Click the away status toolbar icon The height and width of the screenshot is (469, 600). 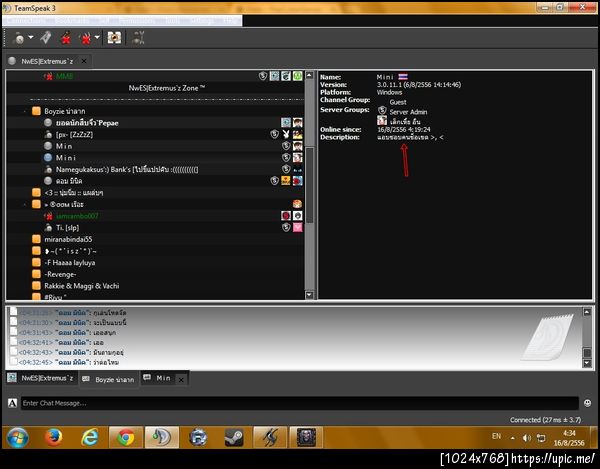(x=18, y=38)
